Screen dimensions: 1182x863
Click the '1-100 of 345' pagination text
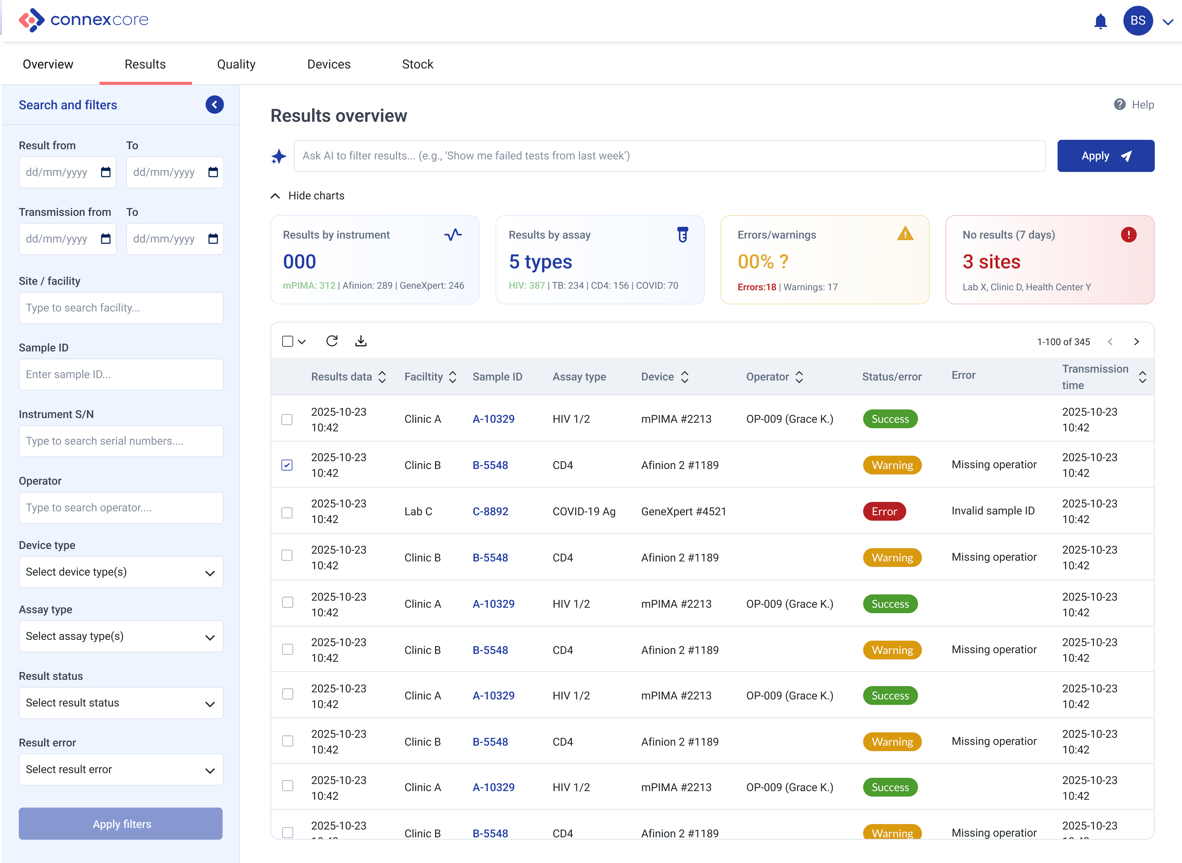1064,341
